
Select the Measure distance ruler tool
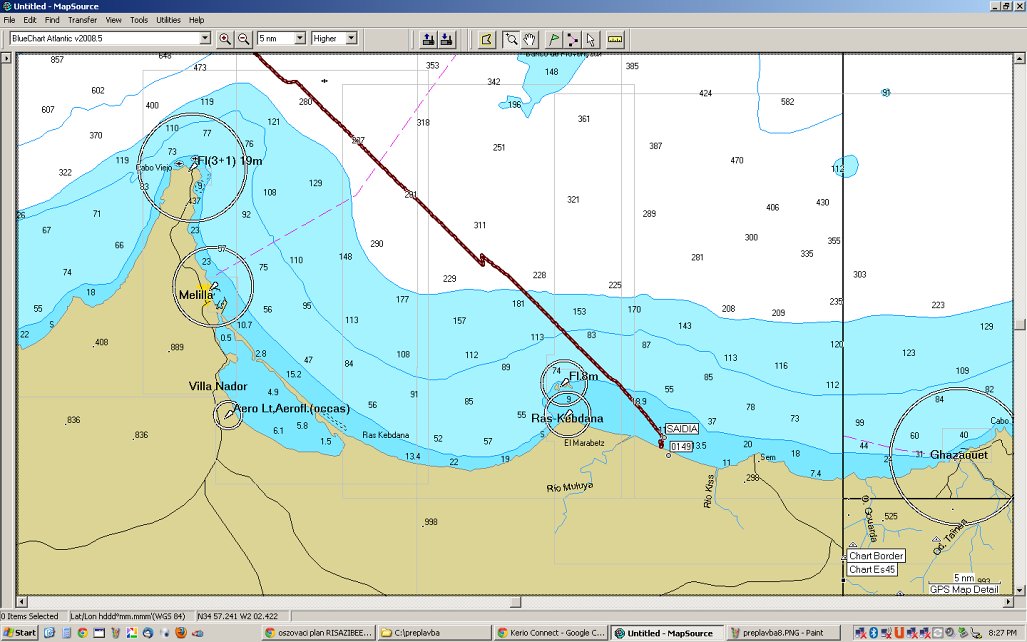[x=615, y=39]
